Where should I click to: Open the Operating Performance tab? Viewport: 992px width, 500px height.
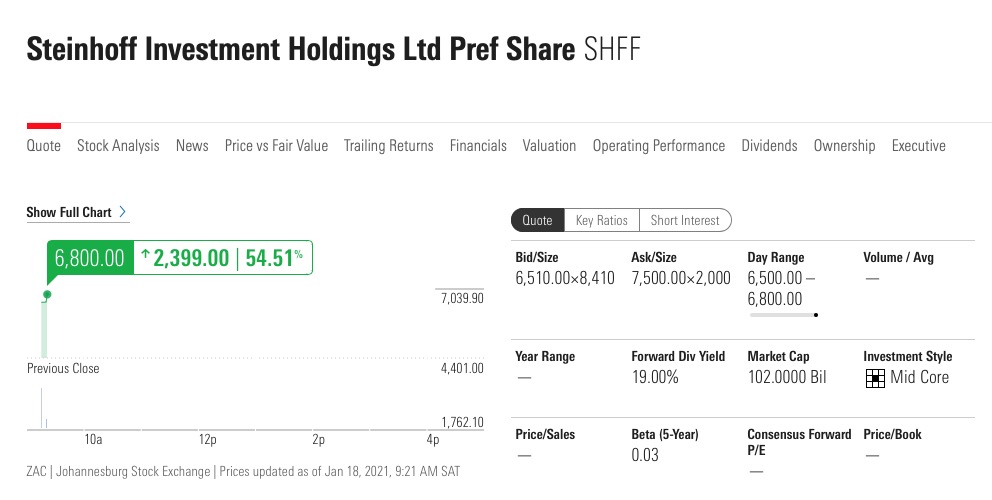pos(658,146)
